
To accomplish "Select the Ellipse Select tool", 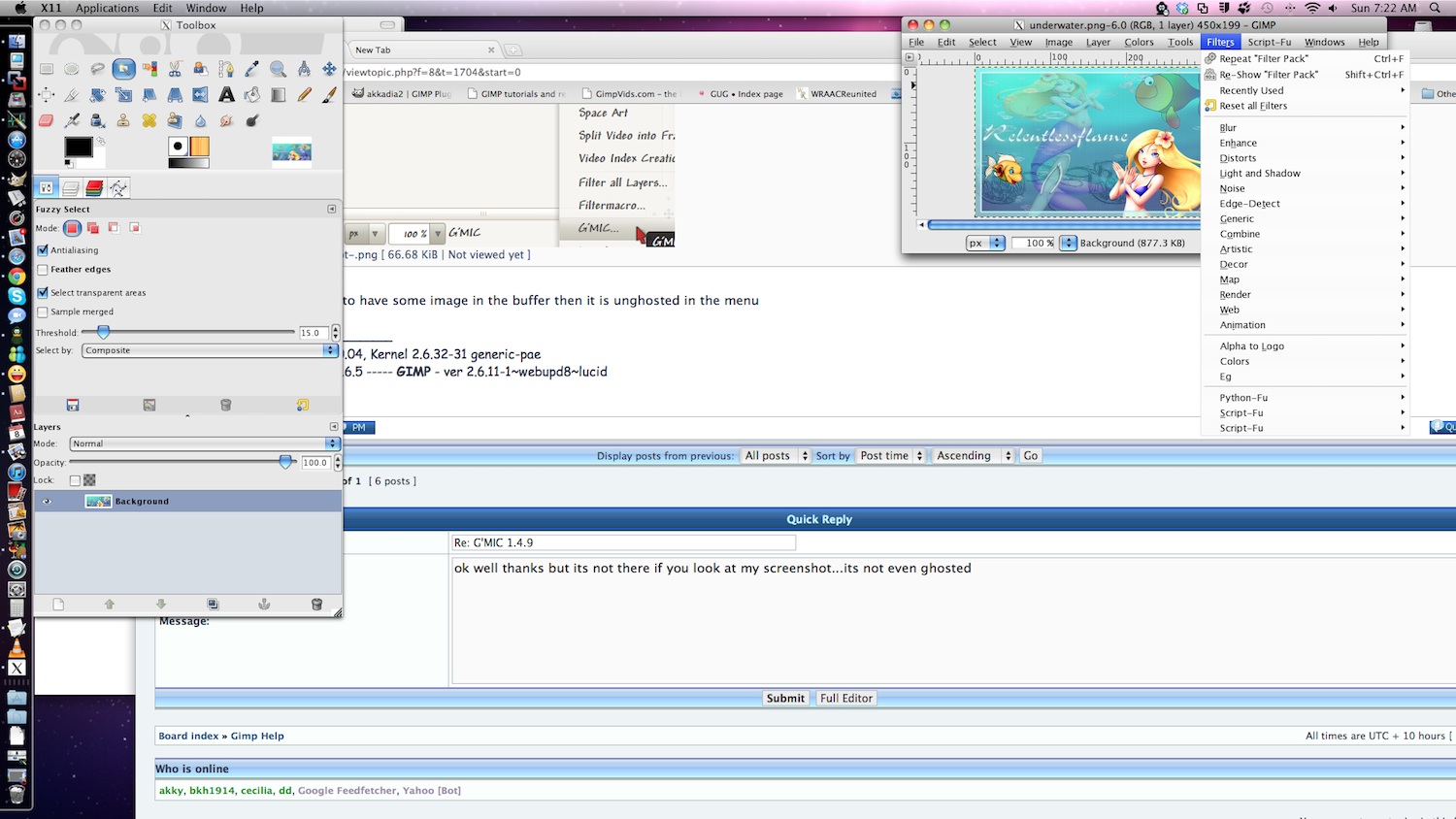I will pos(72,69).
